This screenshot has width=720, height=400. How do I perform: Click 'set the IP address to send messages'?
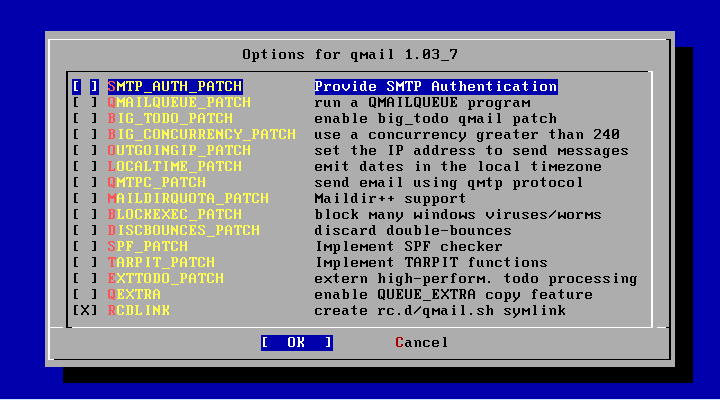pos(472,151)
